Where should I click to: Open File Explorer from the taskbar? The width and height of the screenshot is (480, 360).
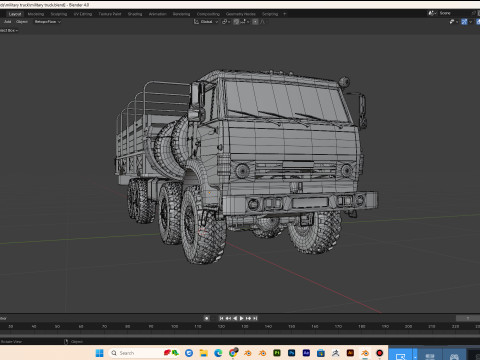click(203, 353)
